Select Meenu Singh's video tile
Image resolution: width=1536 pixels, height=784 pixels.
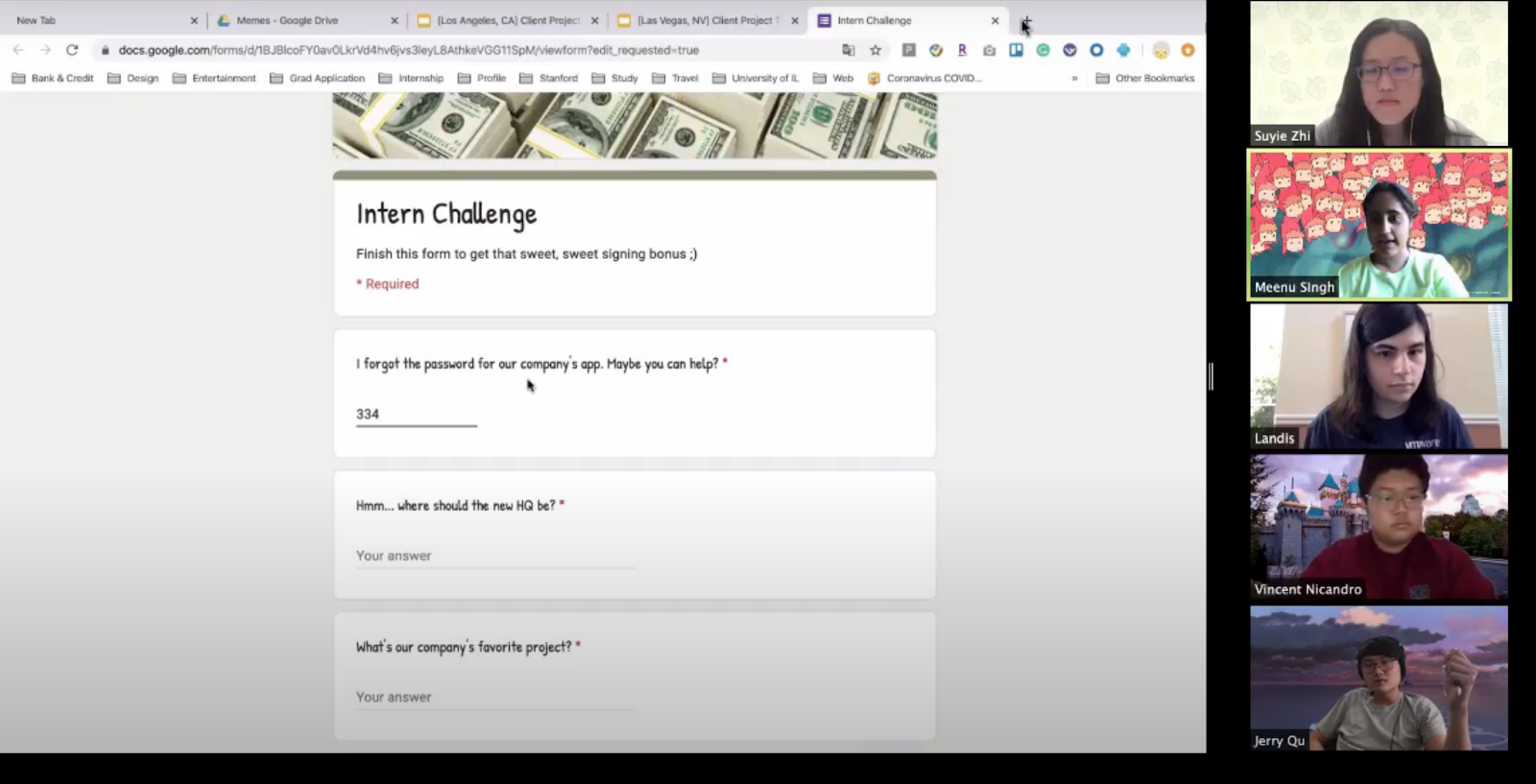pos(1379,225)
